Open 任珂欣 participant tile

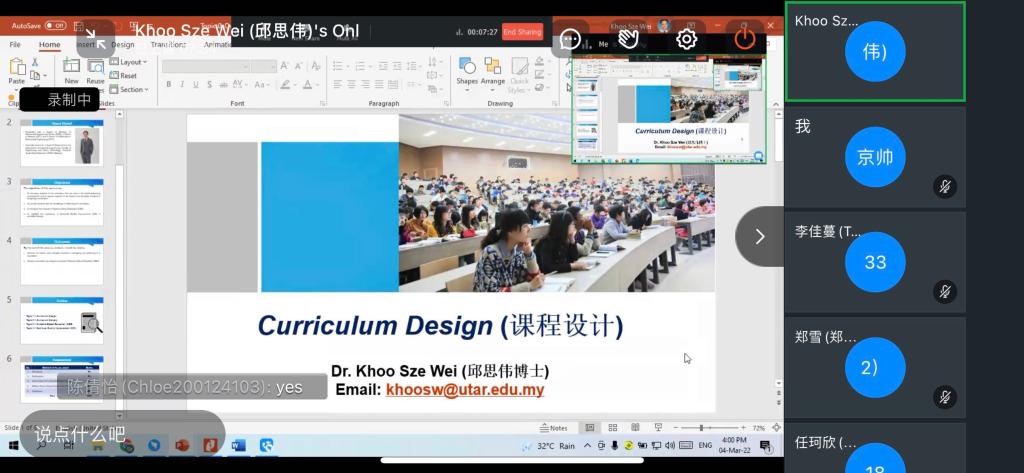(x=875, y=448)
